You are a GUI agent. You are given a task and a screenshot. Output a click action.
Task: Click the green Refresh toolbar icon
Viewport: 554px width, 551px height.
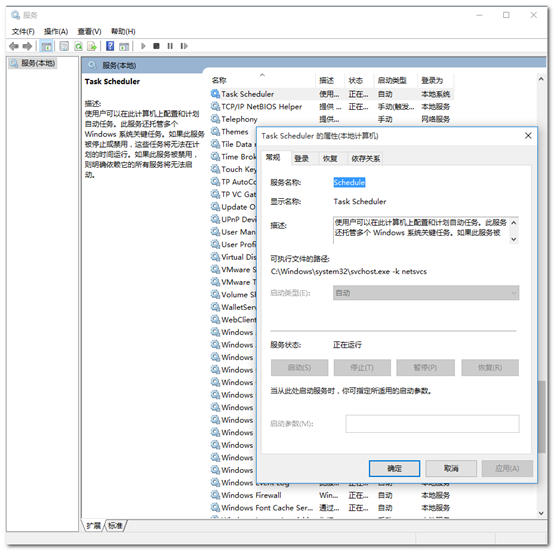pos(78,46)
